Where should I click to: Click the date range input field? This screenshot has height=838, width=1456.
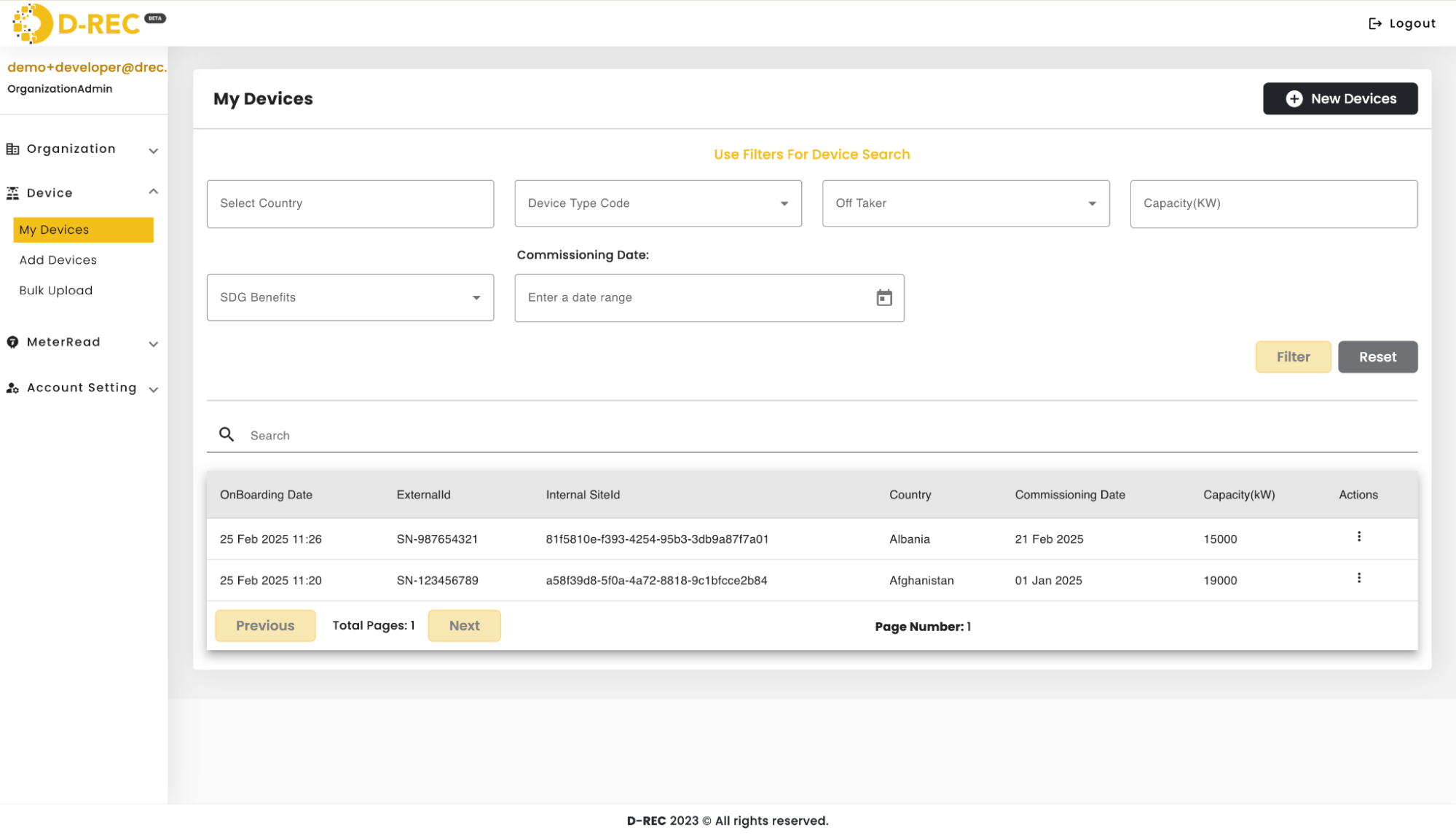point(709,298)
